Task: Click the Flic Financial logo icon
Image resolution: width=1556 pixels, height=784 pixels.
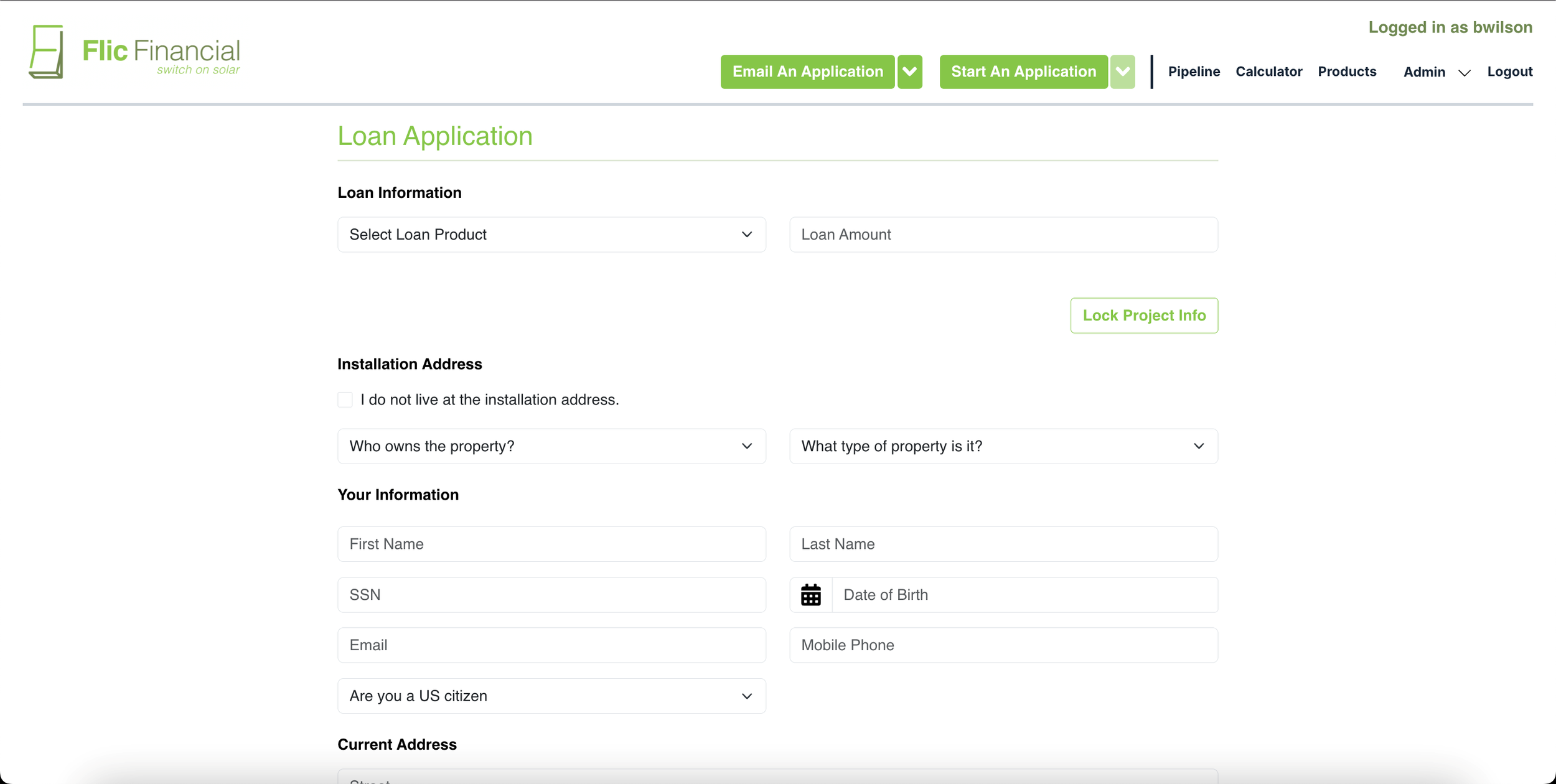Action: pos(47,52)
